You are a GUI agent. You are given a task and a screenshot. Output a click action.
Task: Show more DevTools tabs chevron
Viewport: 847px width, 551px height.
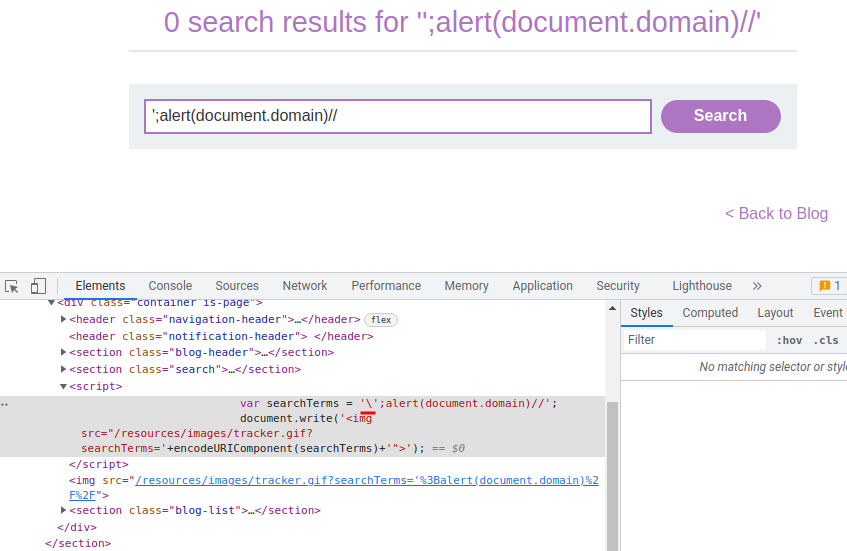point(757,286)
